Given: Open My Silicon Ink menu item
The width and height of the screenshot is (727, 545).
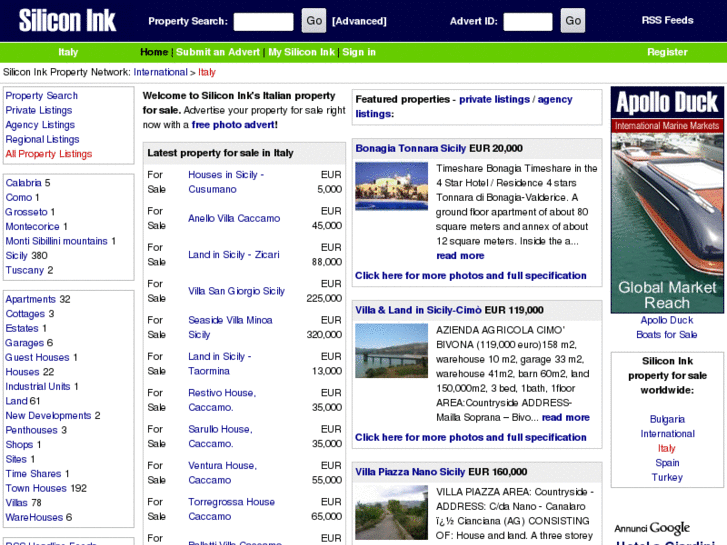Looking at the screenshot, I should click(x=301, y=52).
